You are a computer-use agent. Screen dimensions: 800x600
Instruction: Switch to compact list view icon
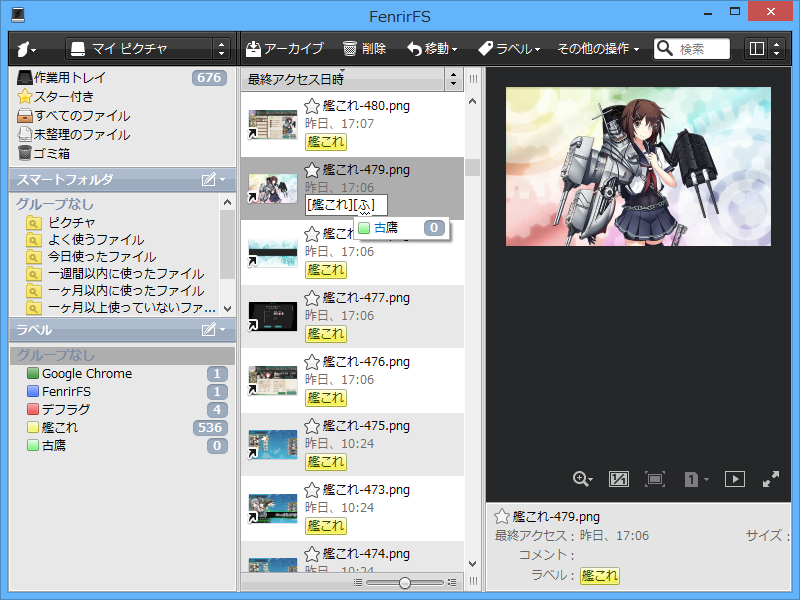[358, 582]
